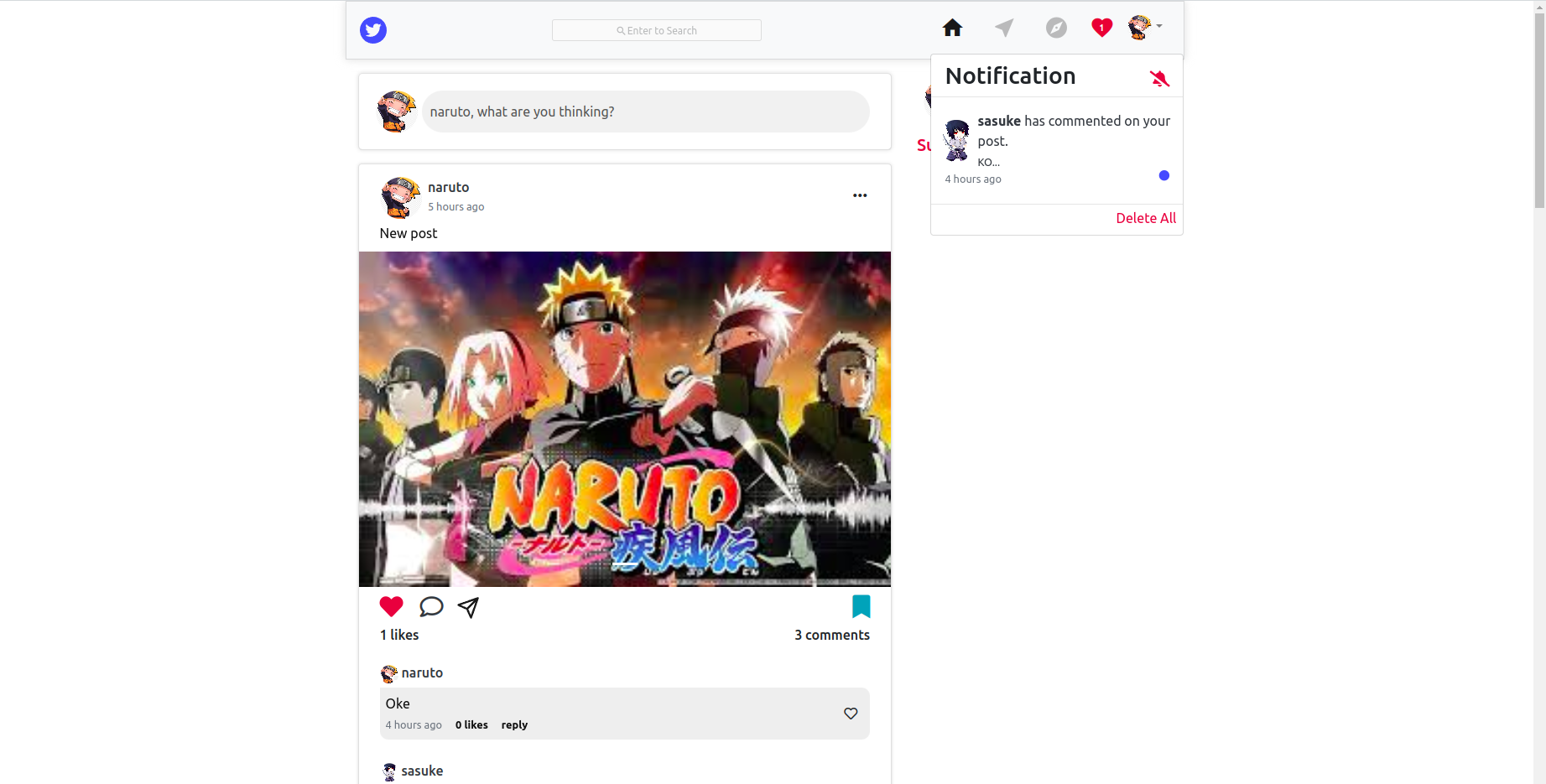Open Discover via the compass icon
Viewport: 1546px width, 784px height.
[1056, 28]
